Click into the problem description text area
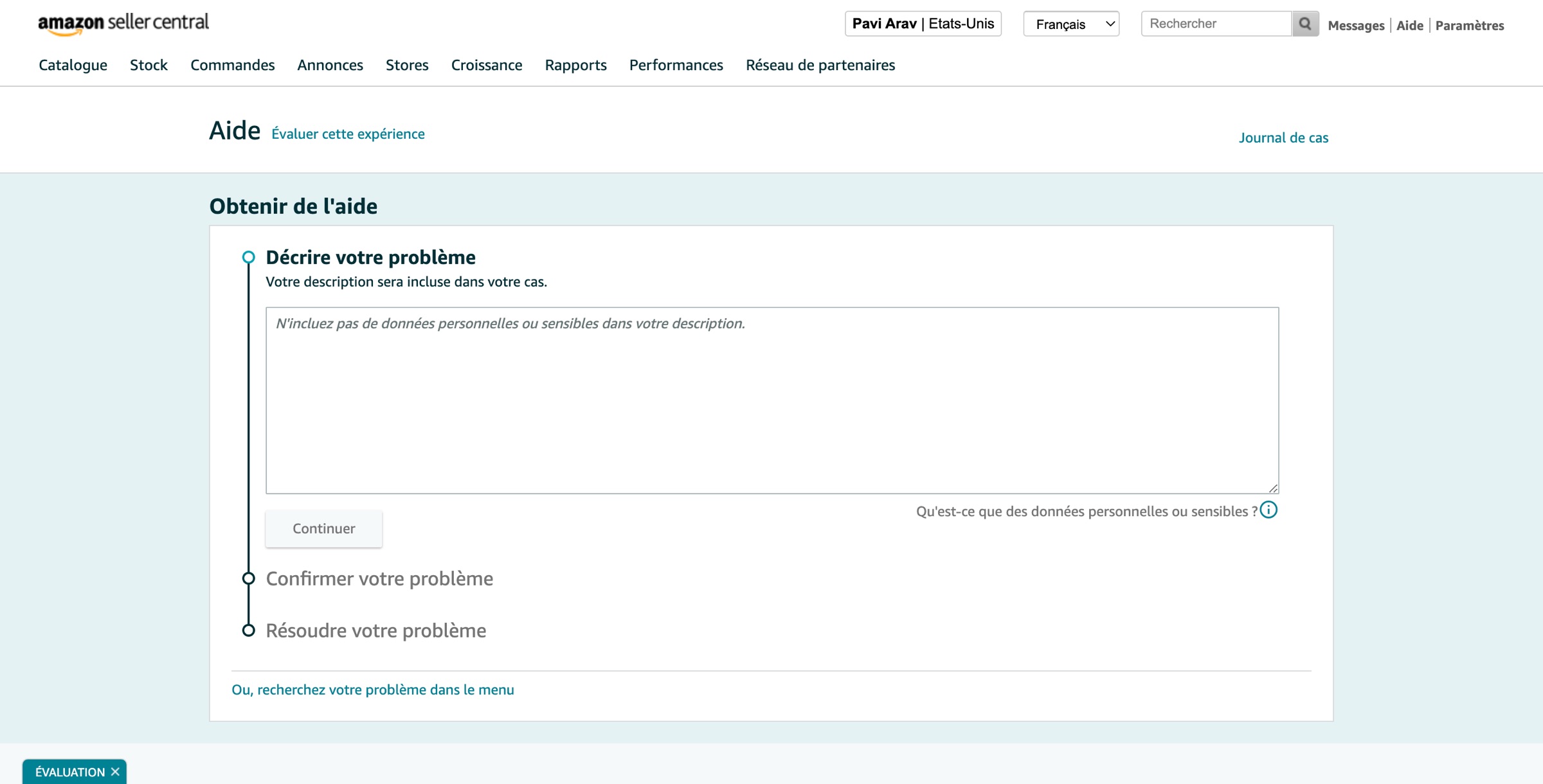The height and width of the screenshot is (784, 1543). (772, 400)
